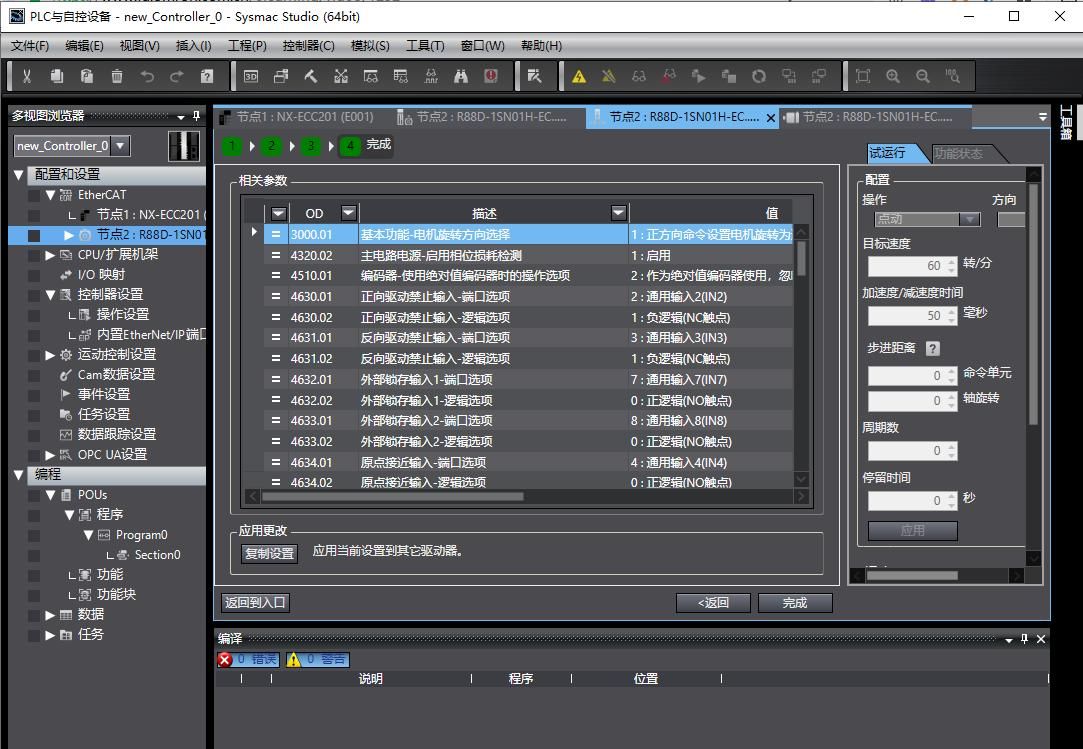Open the 描述 column filter dropdown

tap(618, 213)
